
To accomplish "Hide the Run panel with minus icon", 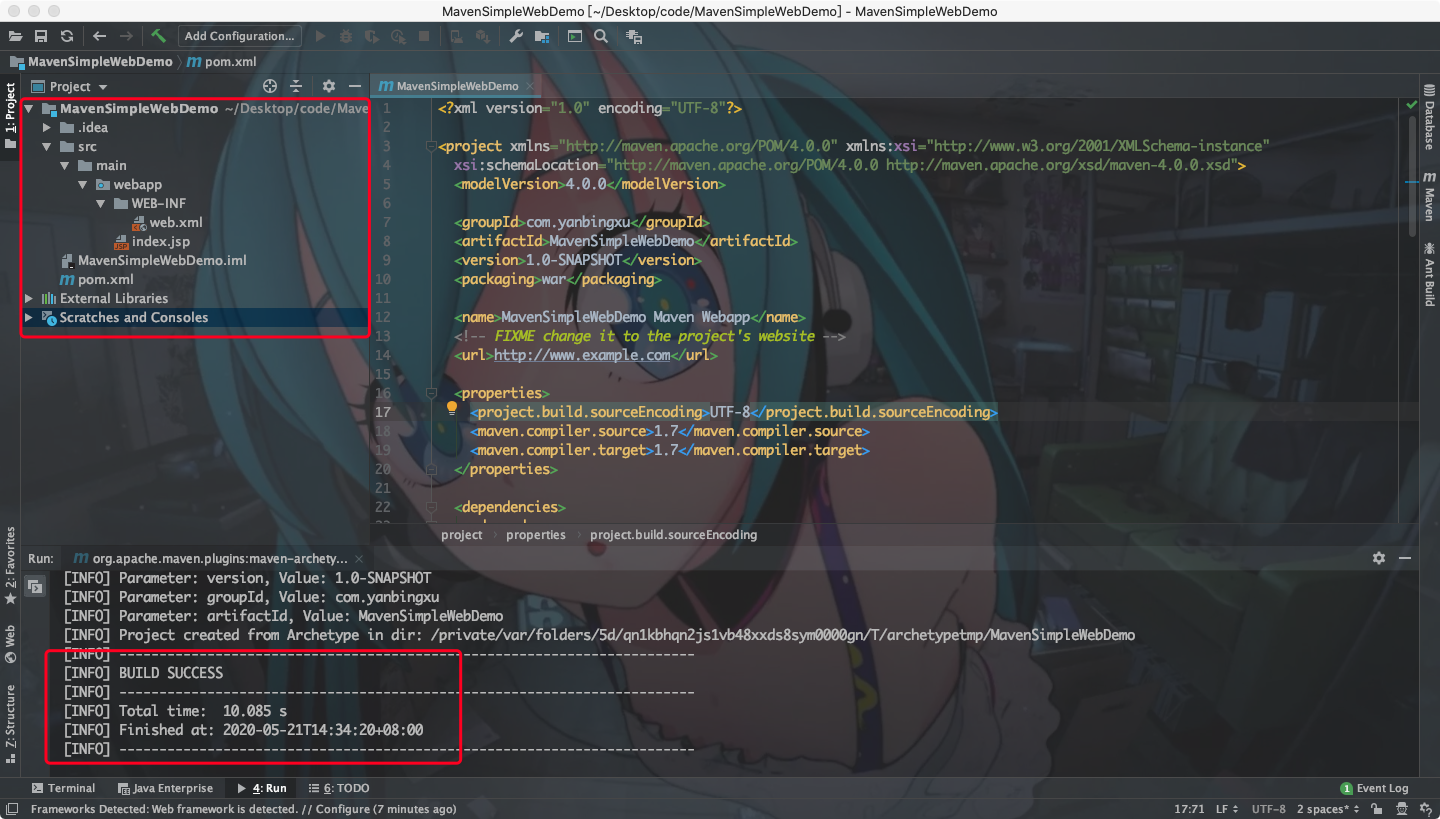I will coord(1405,558).
